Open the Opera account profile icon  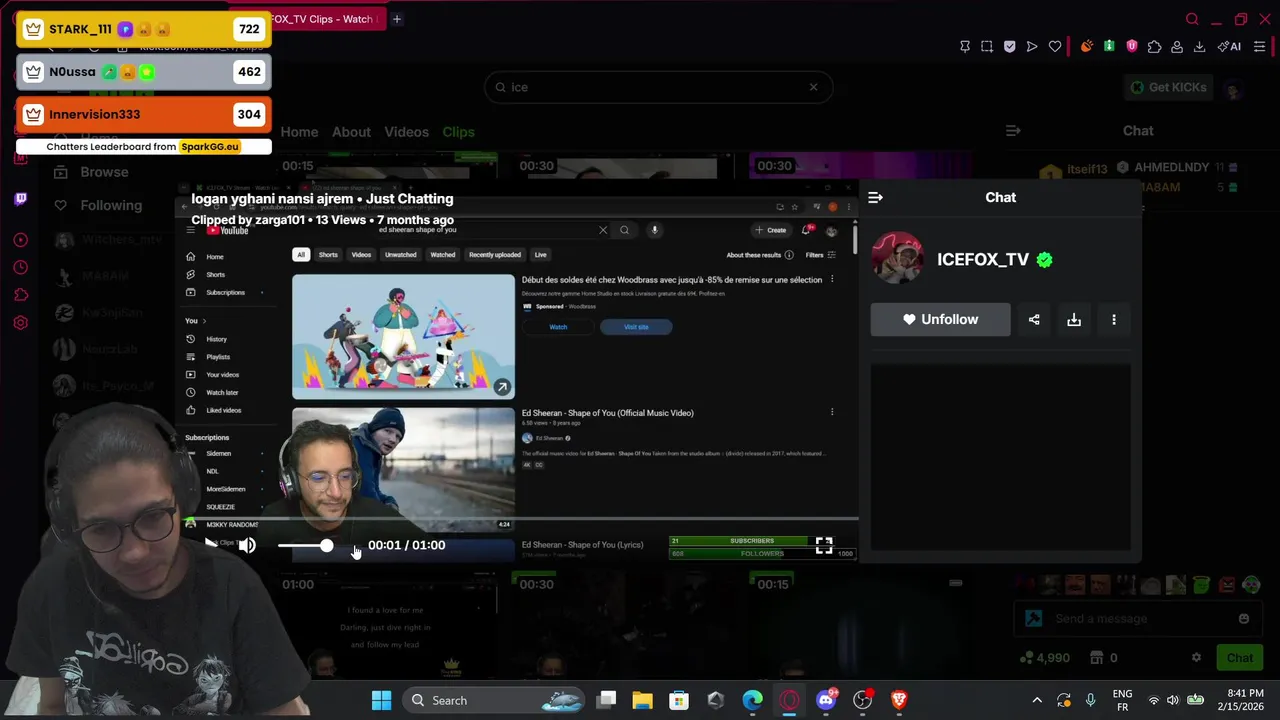(1177, 47)
